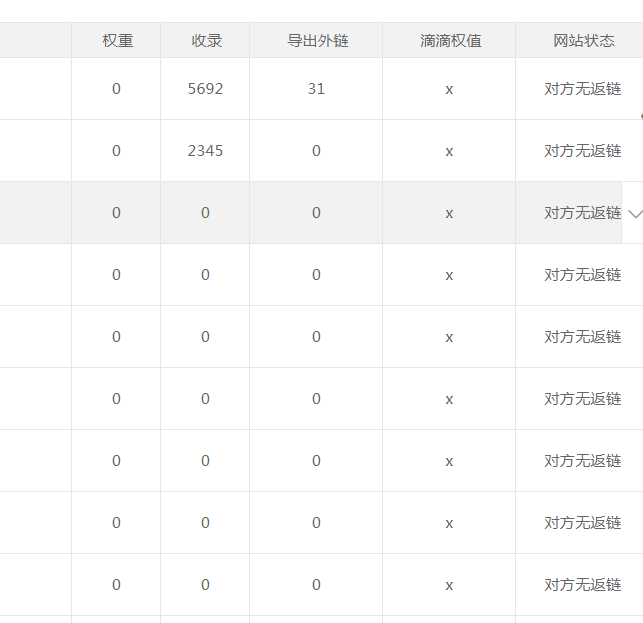Expand the chevron in the highlighted row
The image size is (643, 623).
tap(635, 213)
